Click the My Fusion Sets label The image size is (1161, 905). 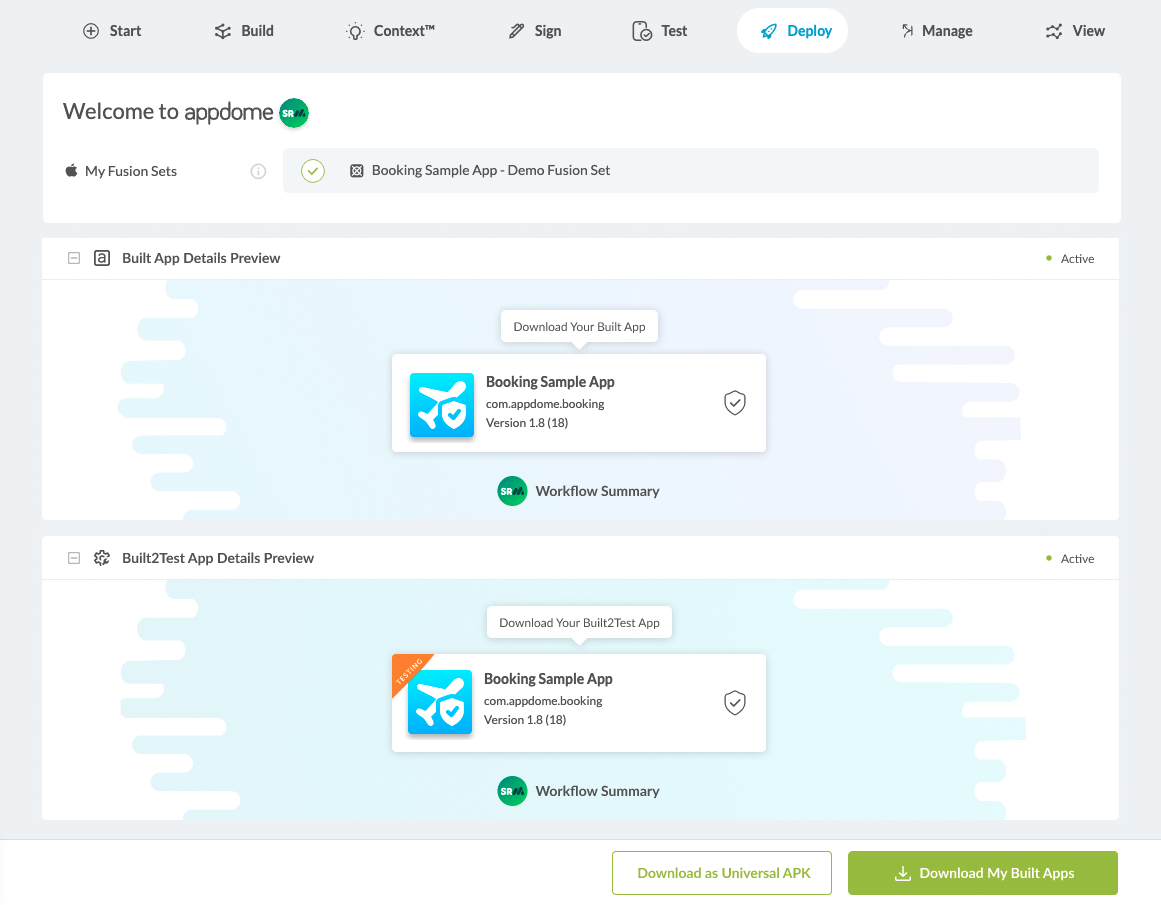tap(131, 171)
